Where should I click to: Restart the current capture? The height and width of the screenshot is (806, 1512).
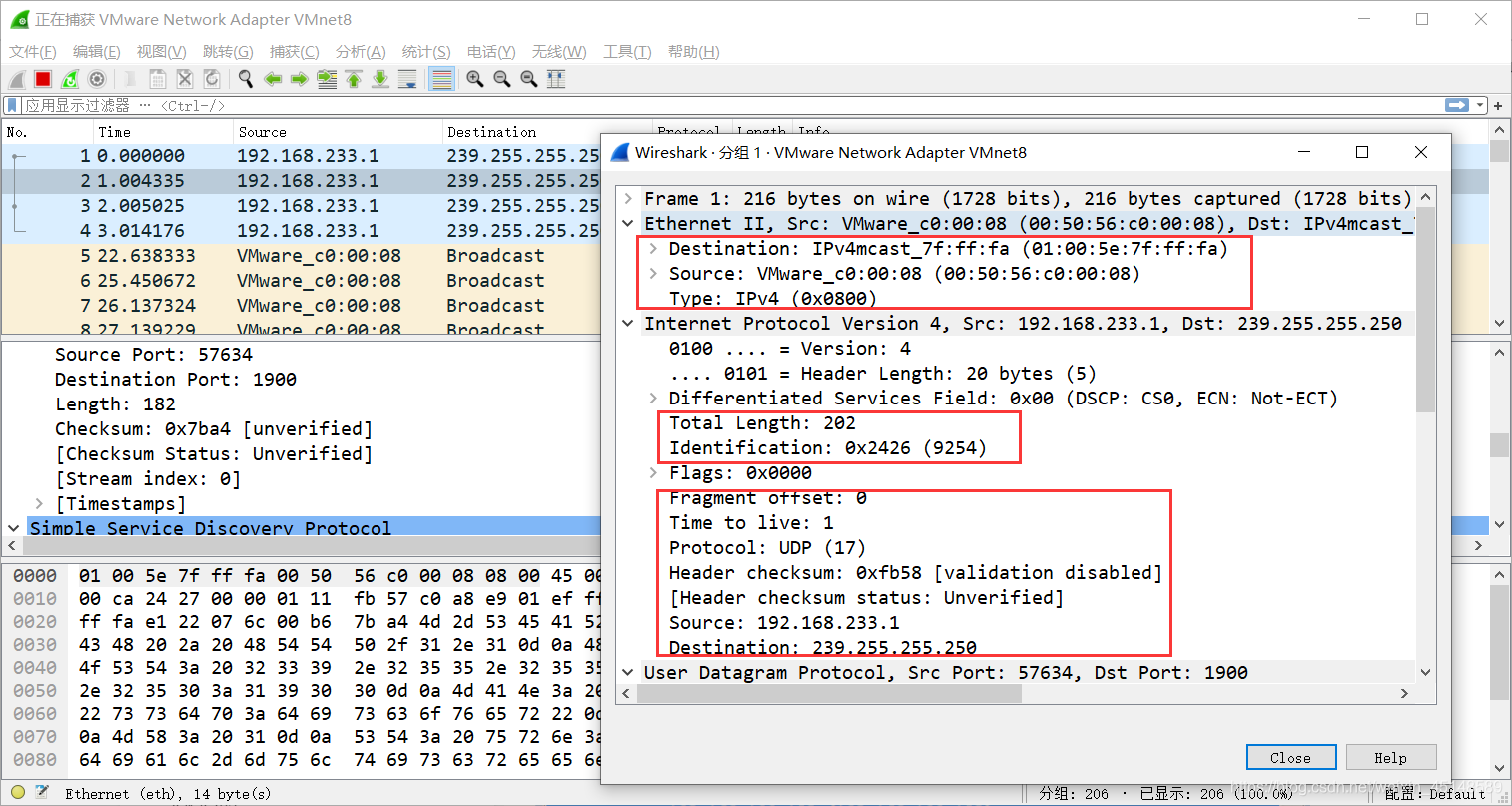click(x=70, y=79)
